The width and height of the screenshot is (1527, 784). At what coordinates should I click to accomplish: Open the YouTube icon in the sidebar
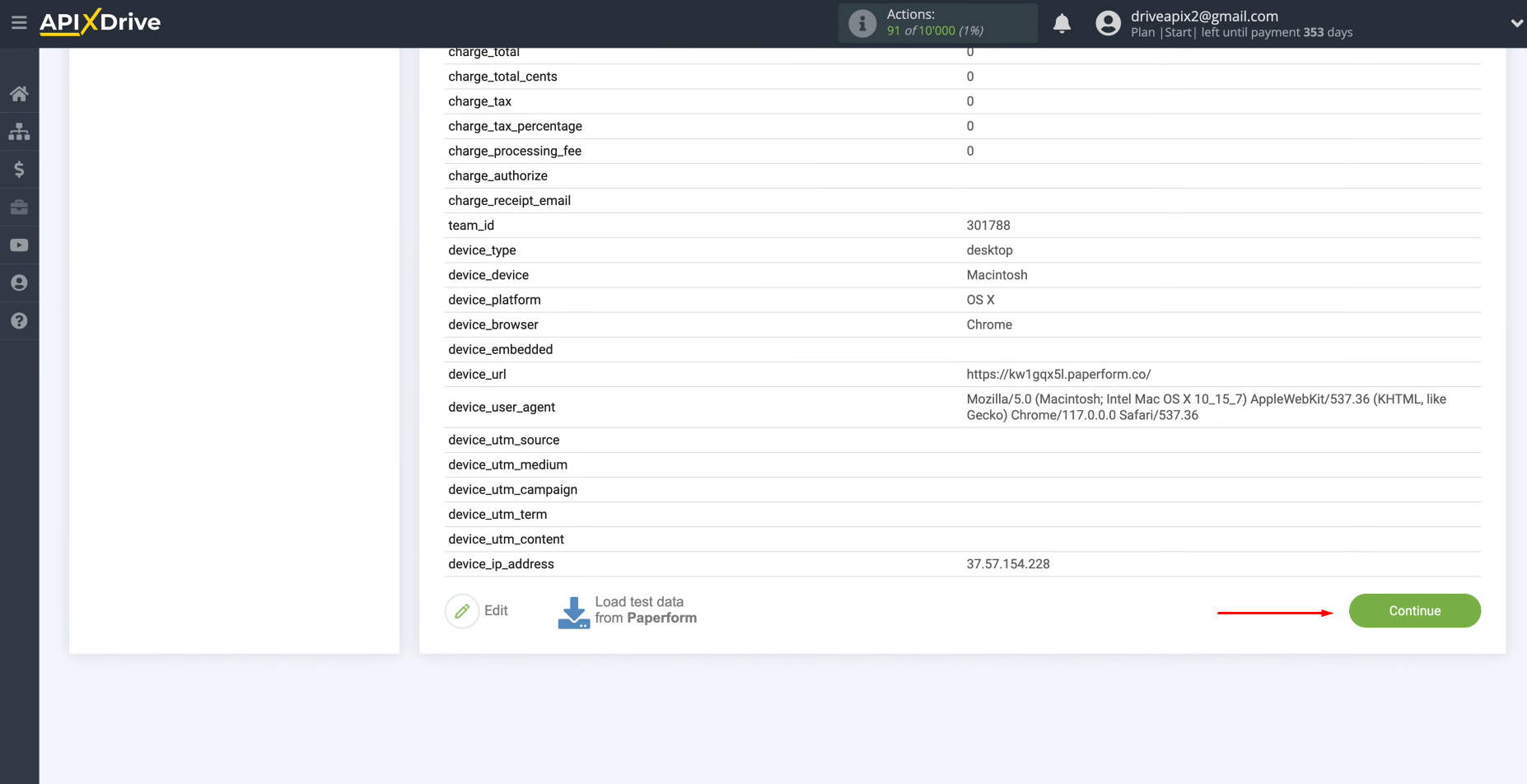coord(20,245)
